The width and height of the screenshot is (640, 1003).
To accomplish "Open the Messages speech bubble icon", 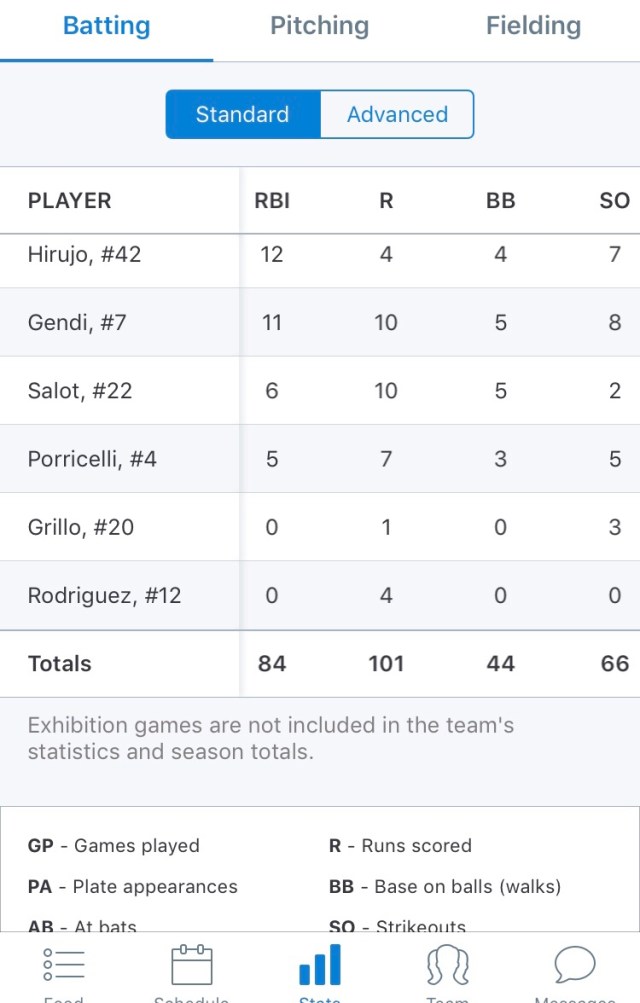I will pyautogui.click(x=574, y=968).
